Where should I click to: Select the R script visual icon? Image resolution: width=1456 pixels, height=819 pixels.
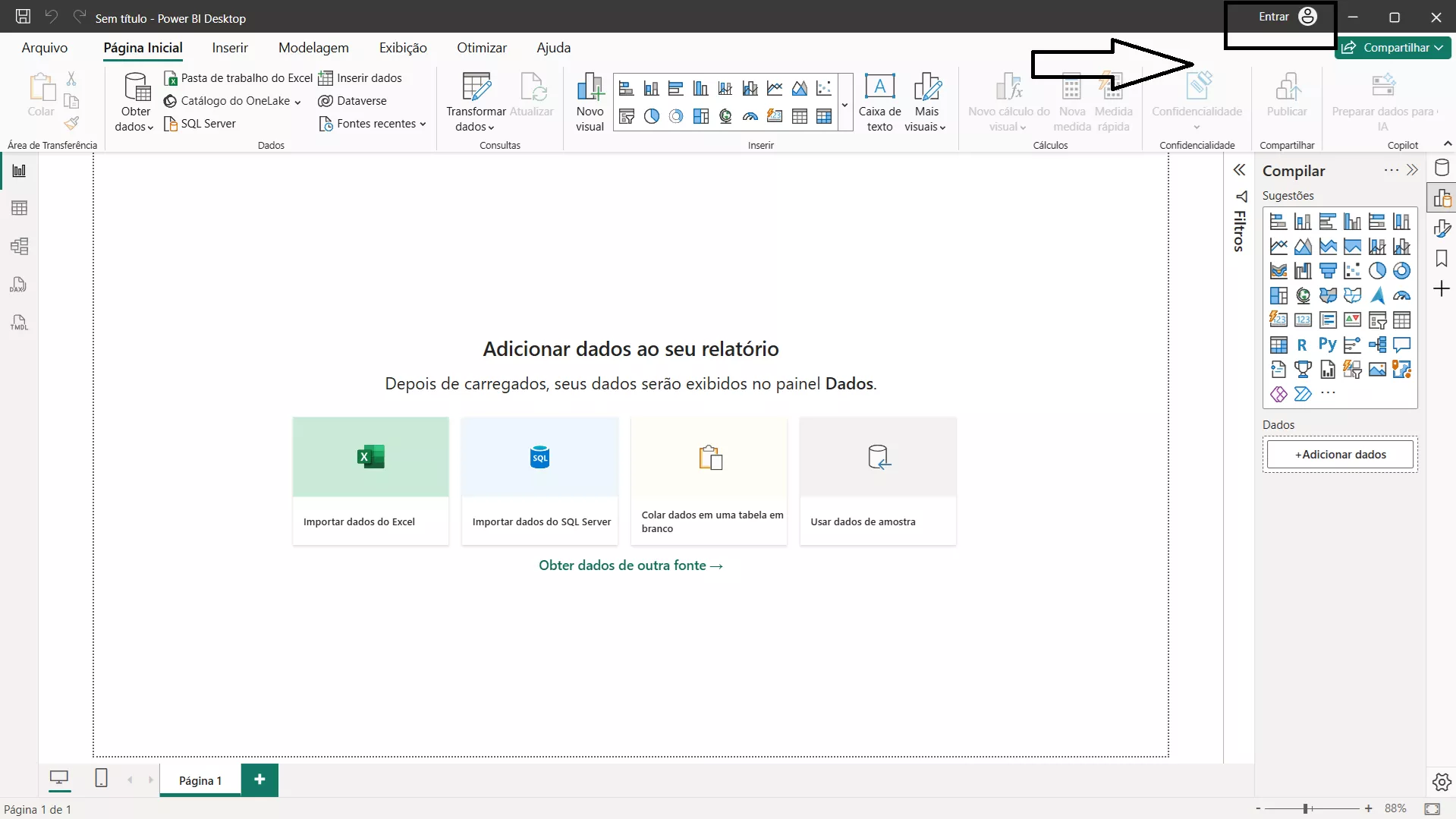(x=1302, y=345)
